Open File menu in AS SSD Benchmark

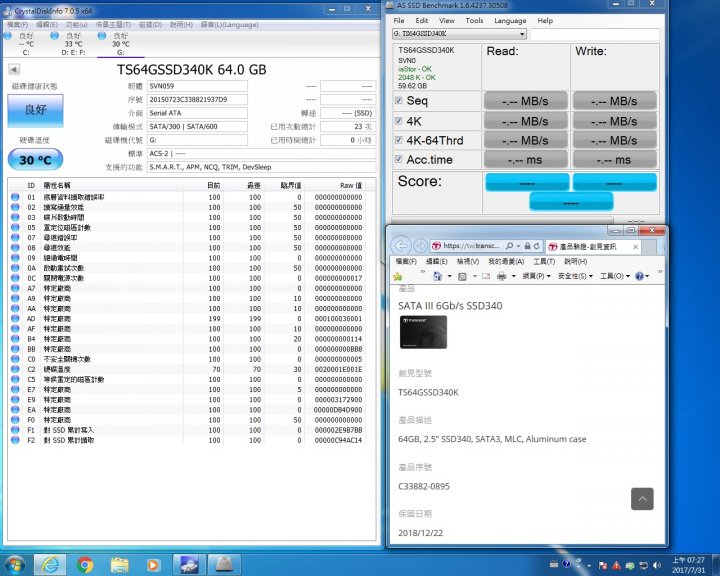tap(399, 21)
